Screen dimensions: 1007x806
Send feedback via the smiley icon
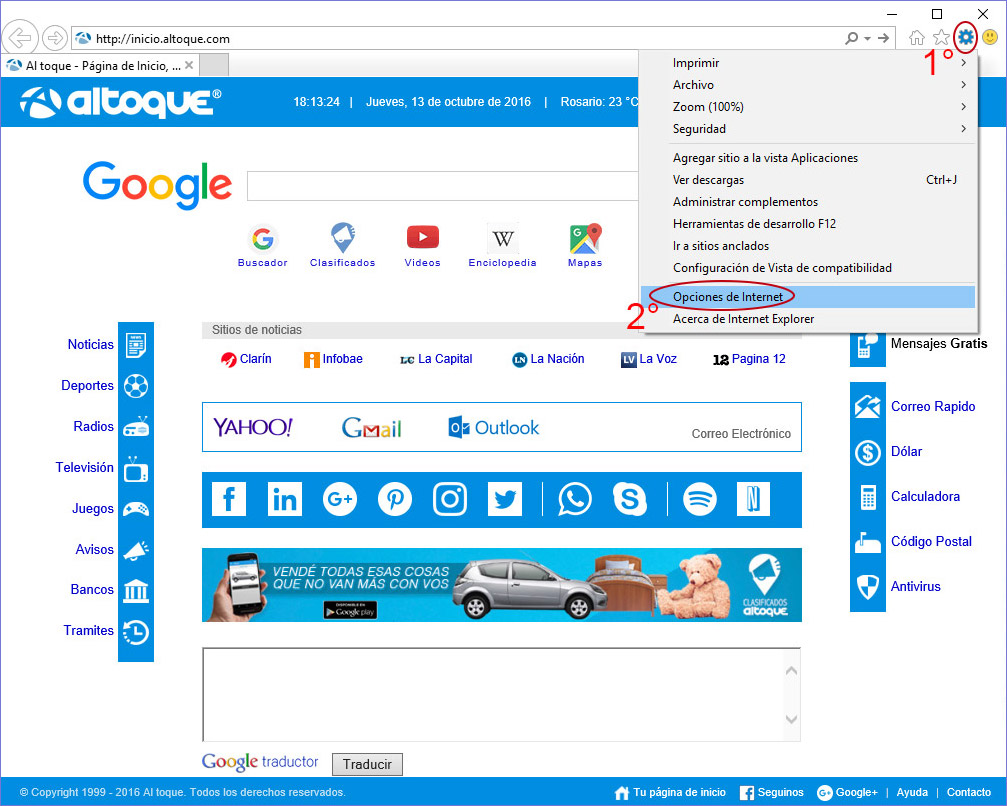click(990, 38)
